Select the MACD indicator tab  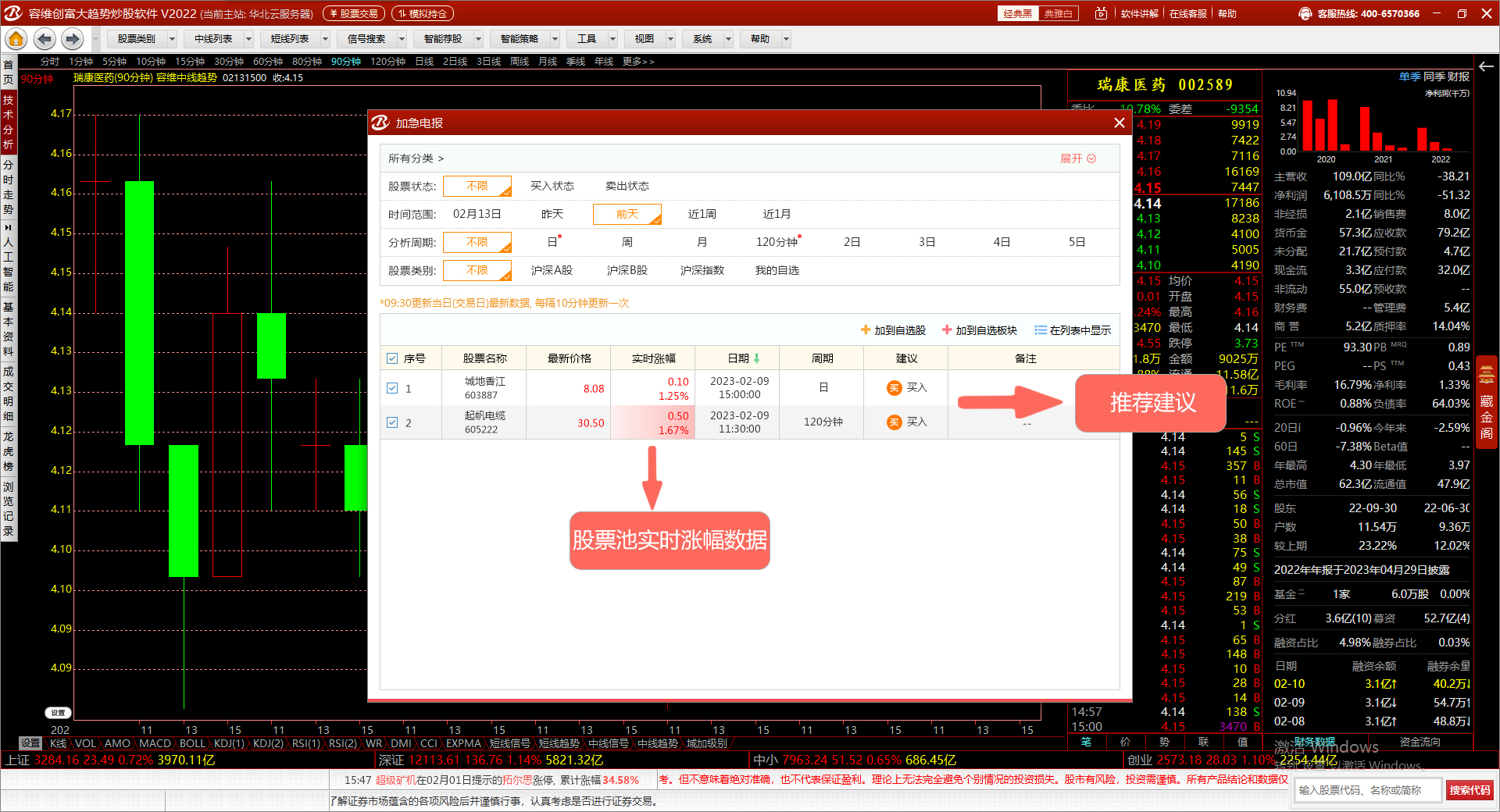tap(155, 743)
